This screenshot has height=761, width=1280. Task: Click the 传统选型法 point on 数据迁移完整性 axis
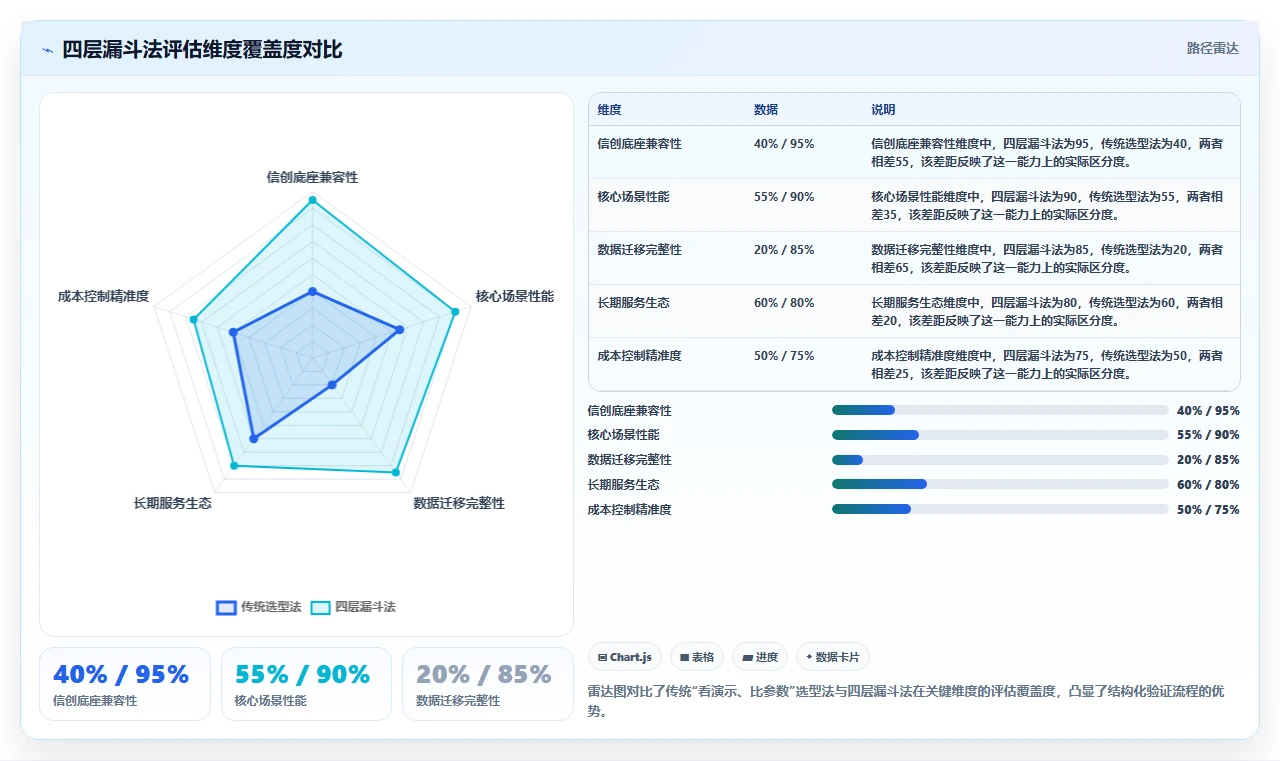point(332,384)
